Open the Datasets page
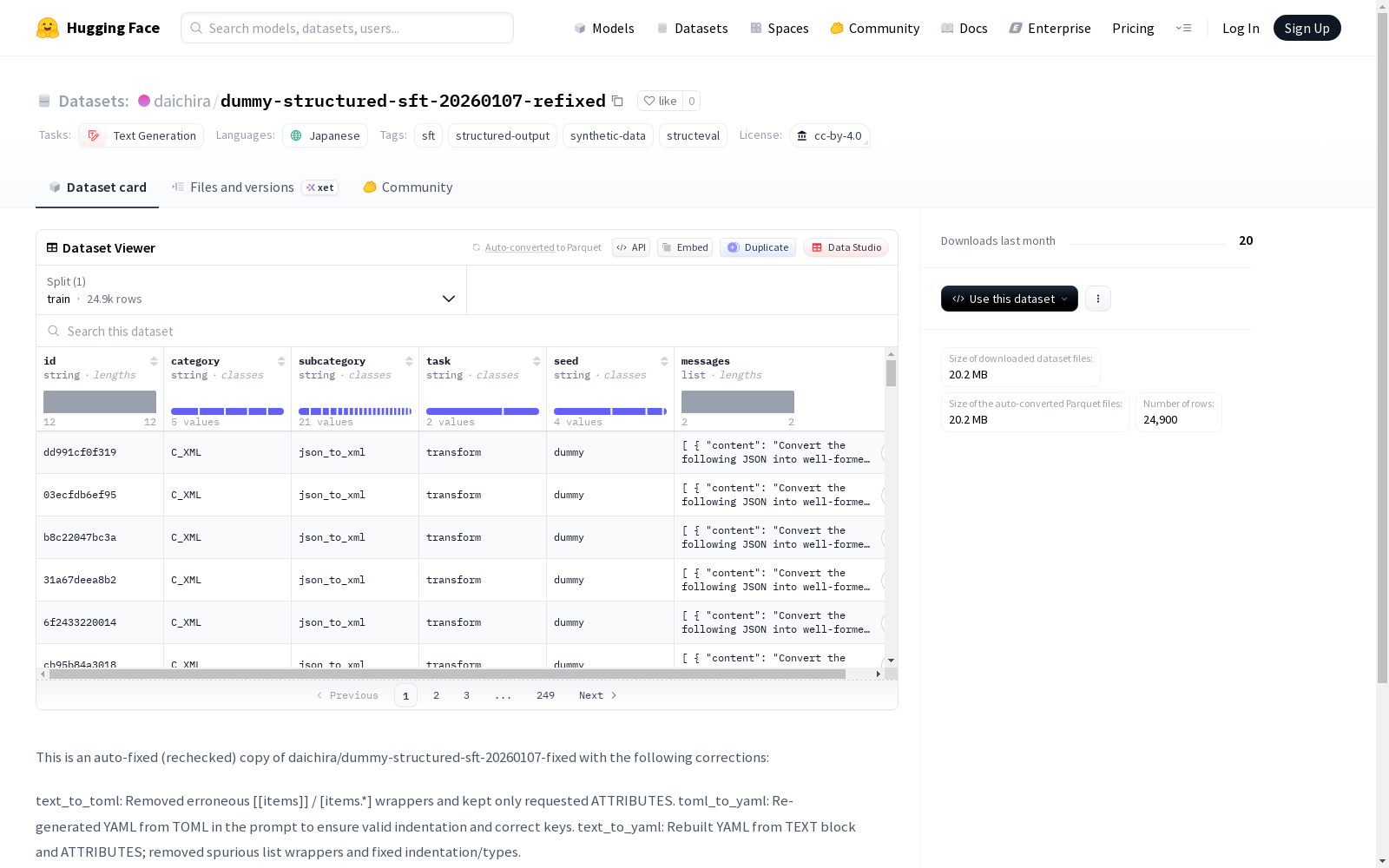This screenshot has height=868, width=1389. pyautogui.click(x=692, y=28)
